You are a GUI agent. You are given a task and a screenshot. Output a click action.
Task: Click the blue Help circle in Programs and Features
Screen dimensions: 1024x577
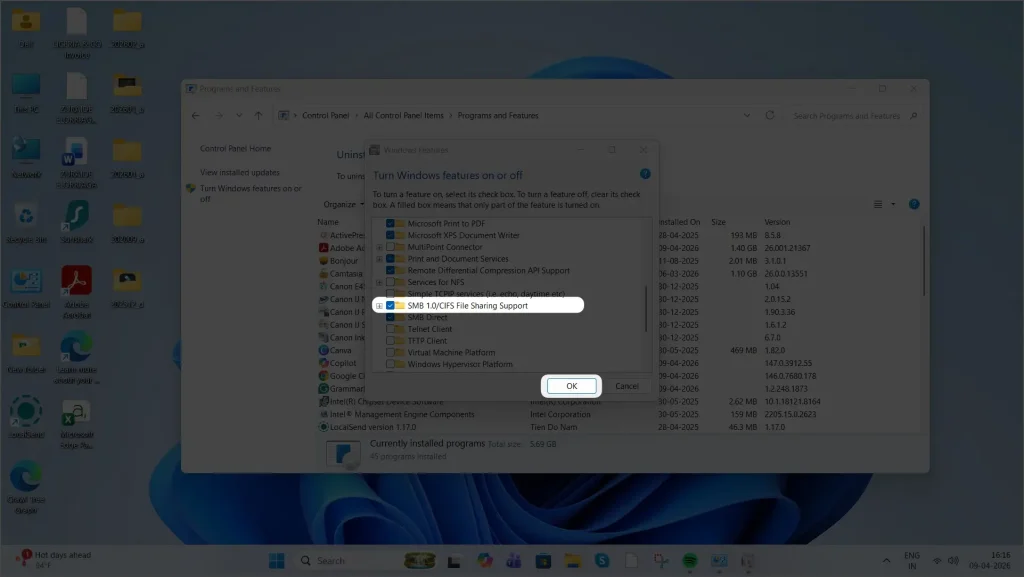click(x=913, y=204)
